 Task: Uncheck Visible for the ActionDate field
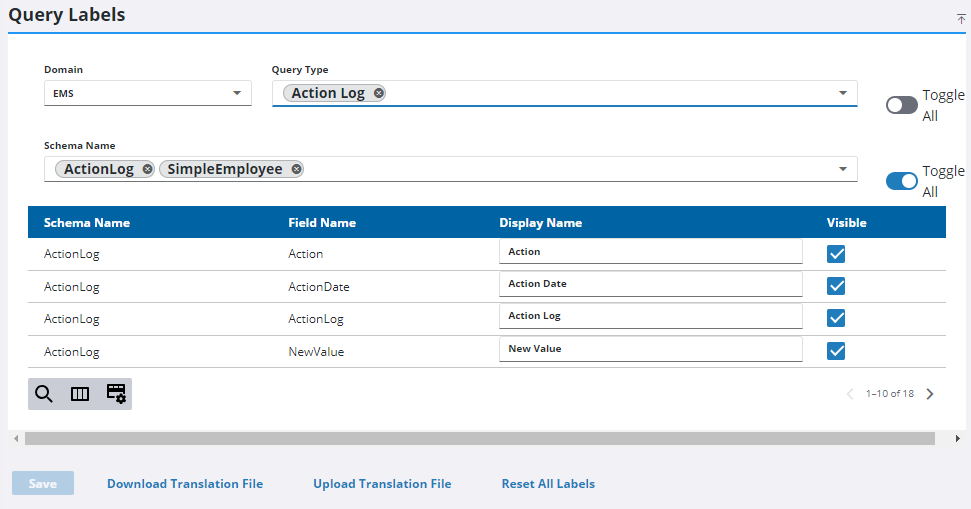tap(837, 286)
